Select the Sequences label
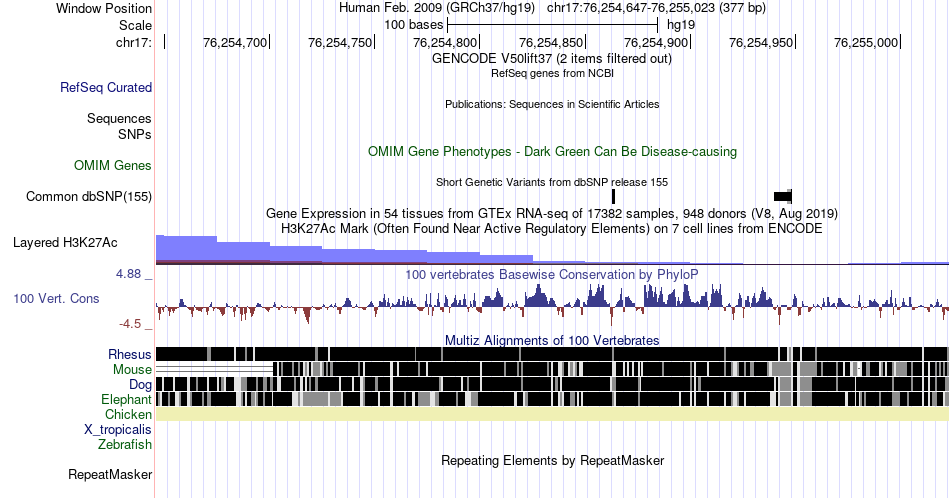This screenshot has height=498, width=950. (119, 118)
